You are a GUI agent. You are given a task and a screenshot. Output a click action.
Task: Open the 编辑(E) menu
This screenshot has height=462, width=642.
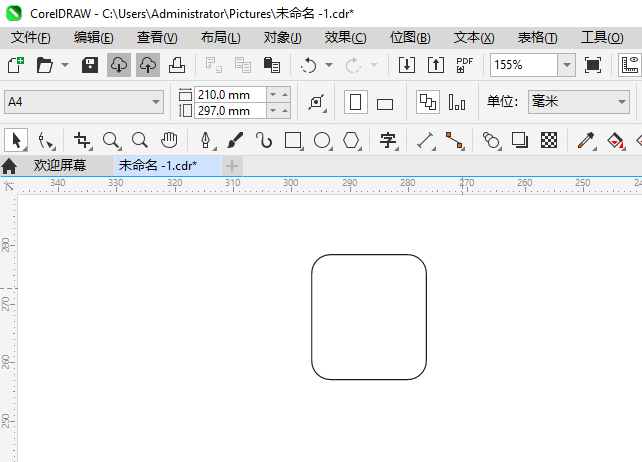(94, 38)
